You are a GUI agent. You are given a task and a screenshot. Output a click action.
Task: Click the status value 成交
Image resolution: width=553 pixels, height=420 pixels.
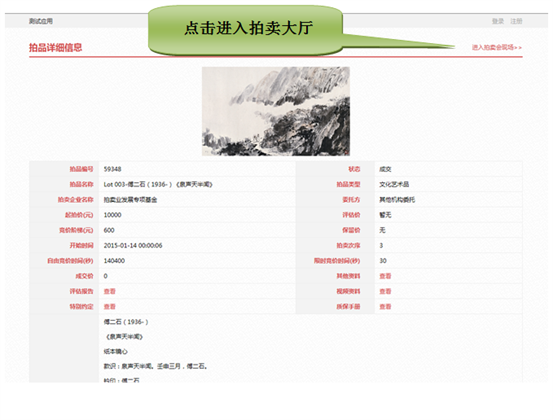coord(385,169)
